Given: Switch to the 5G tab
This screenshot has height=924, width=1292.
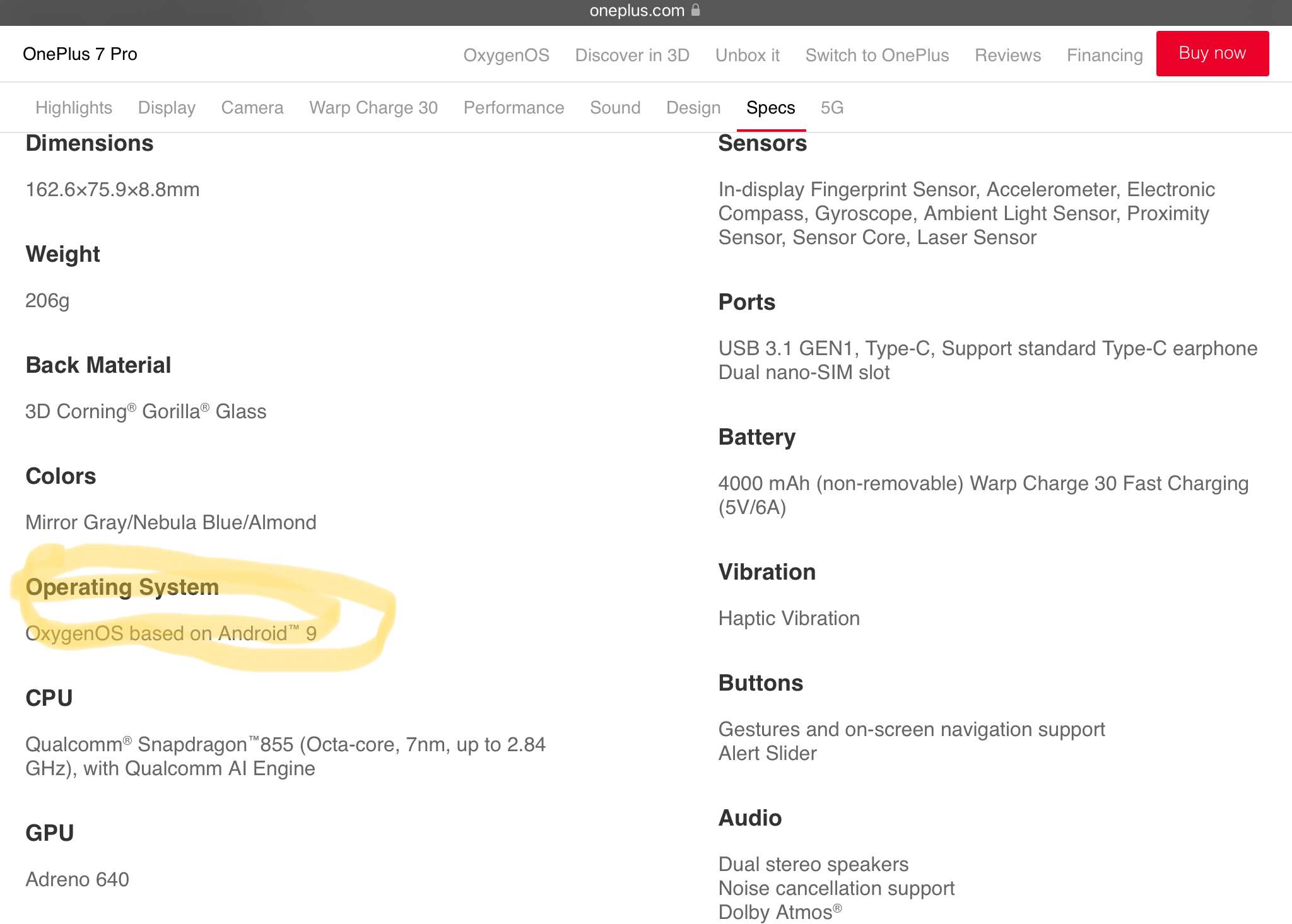Looking at the screenshot, I should click(x=831, y=108).
